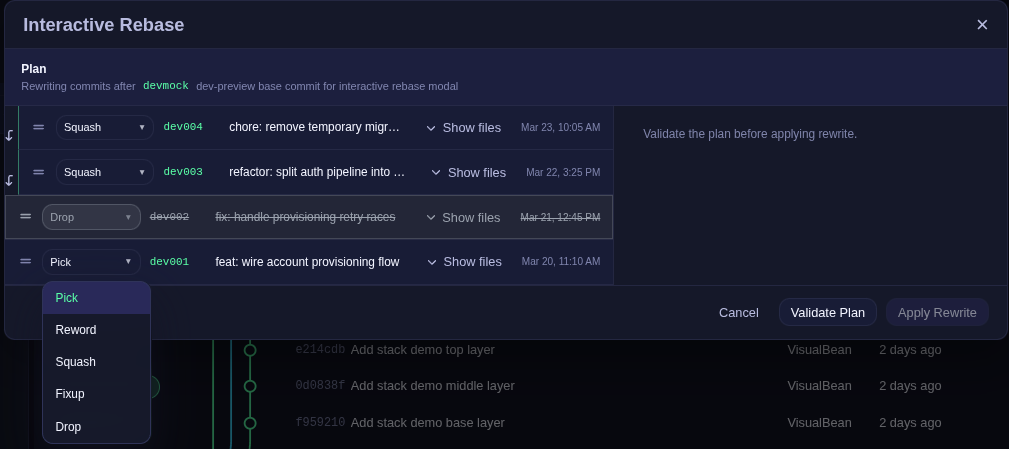The width and height of the screenshot is (1009, 449).
Task: Open Squash action dropdown for dev003
Action: coord(105,172)
